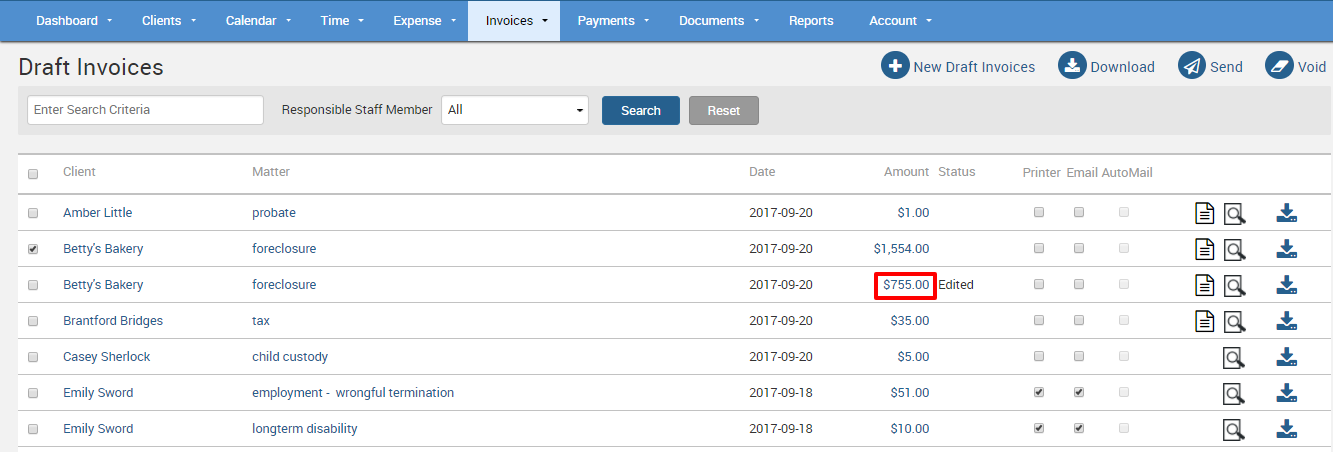
Task: Uncheck the Betty's Bakery $1,554.00 invoice checkbox
Action: [33, 249]
